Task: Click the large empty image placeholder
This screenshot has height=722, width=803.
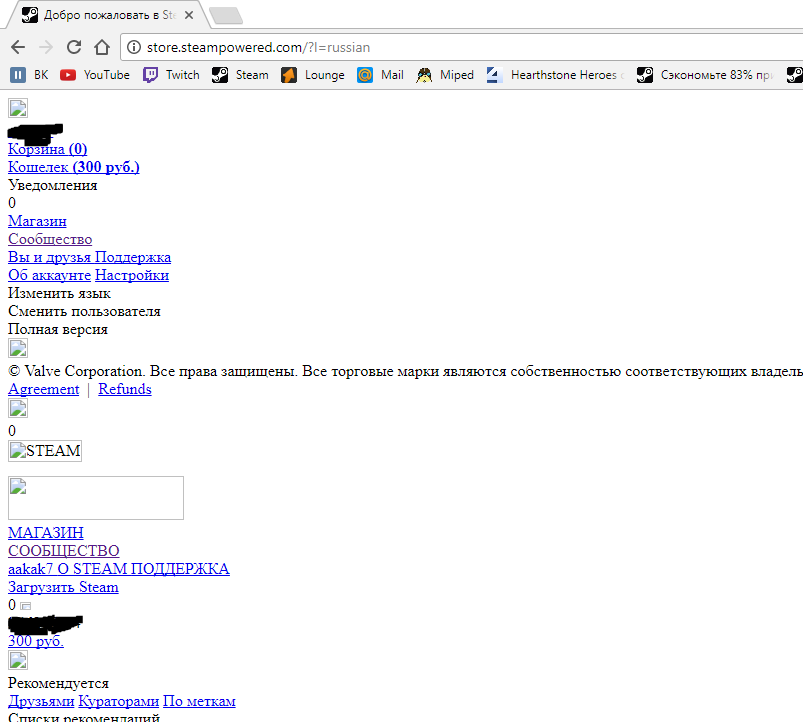Action: click(x=96, y=498)
